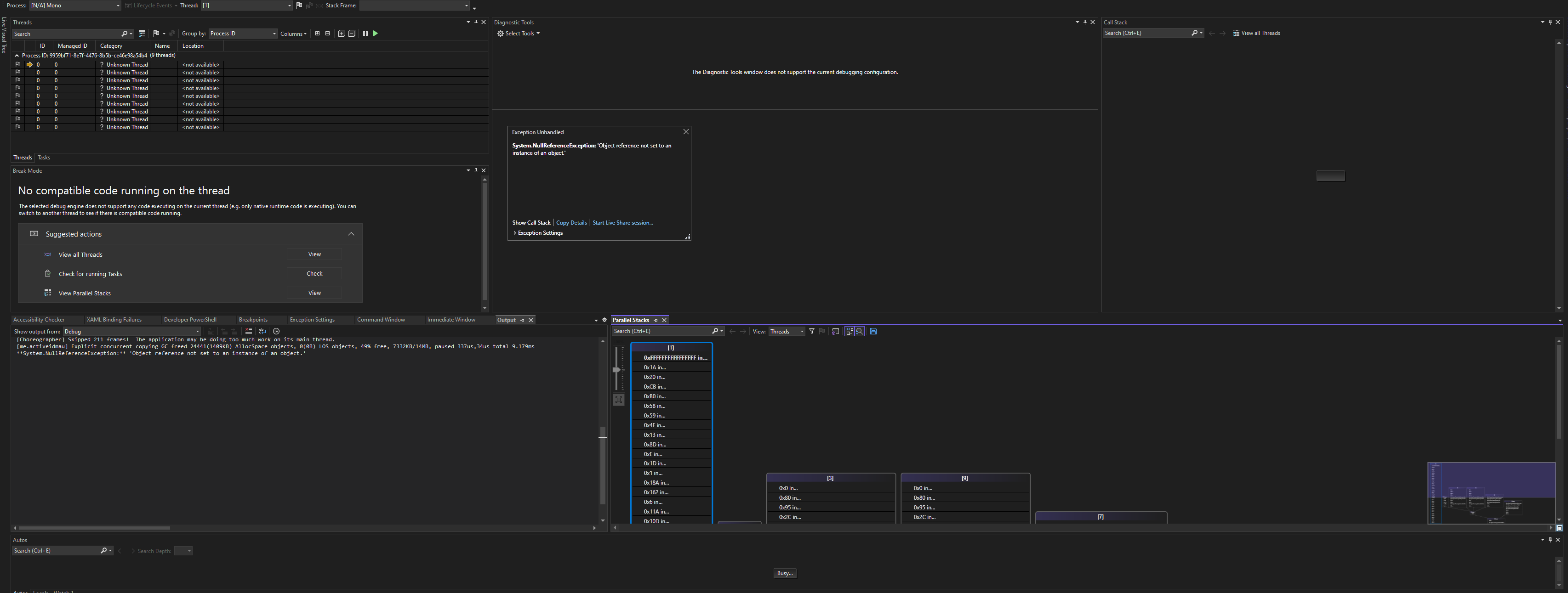Expand the View Threads dropdown in Parallel Stacks
The height and width of the screenshot is (593, 1568).
tap(802, 331)
